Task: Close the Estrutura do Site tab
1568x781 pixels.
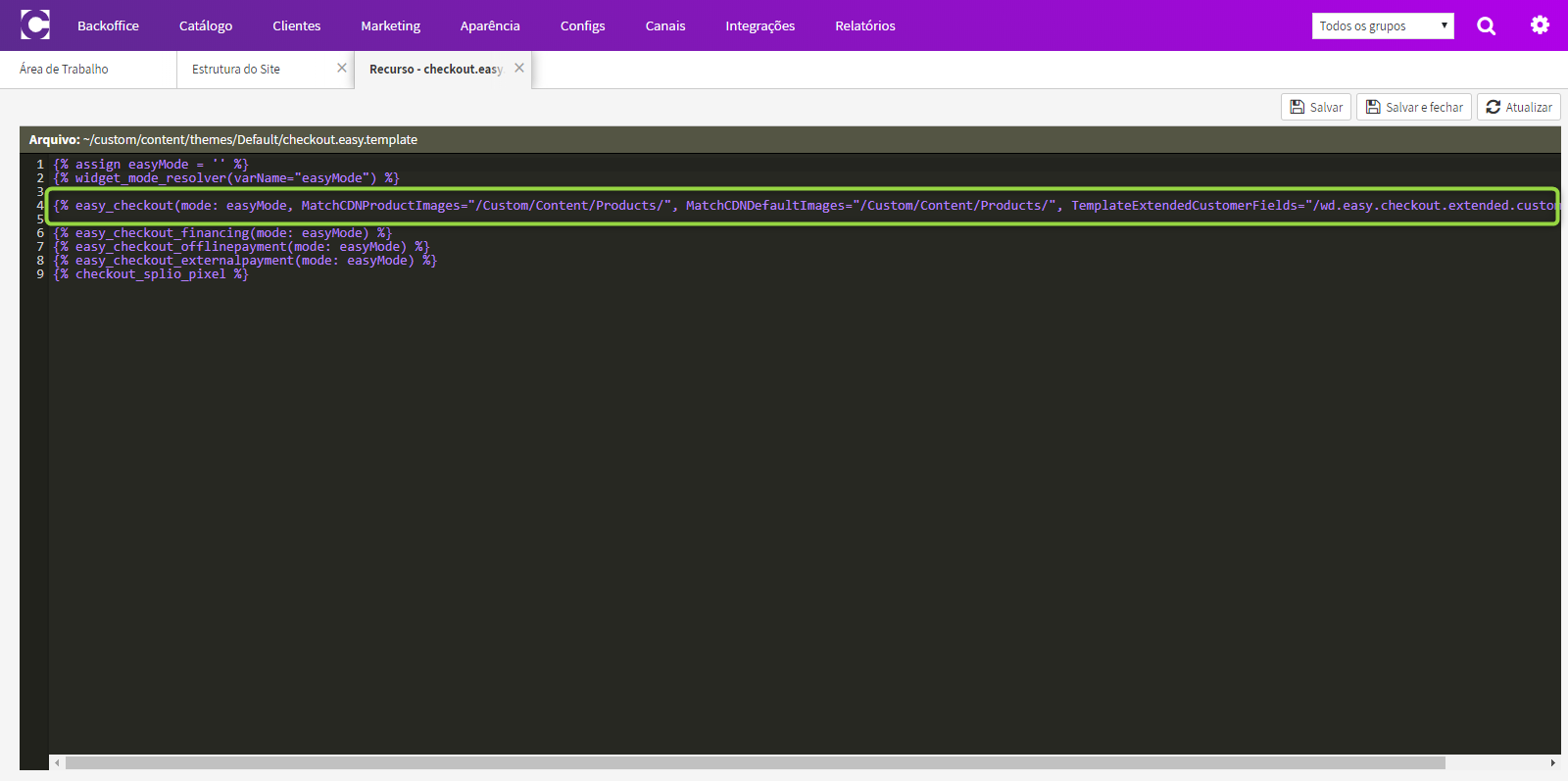Action: [342, 68]
